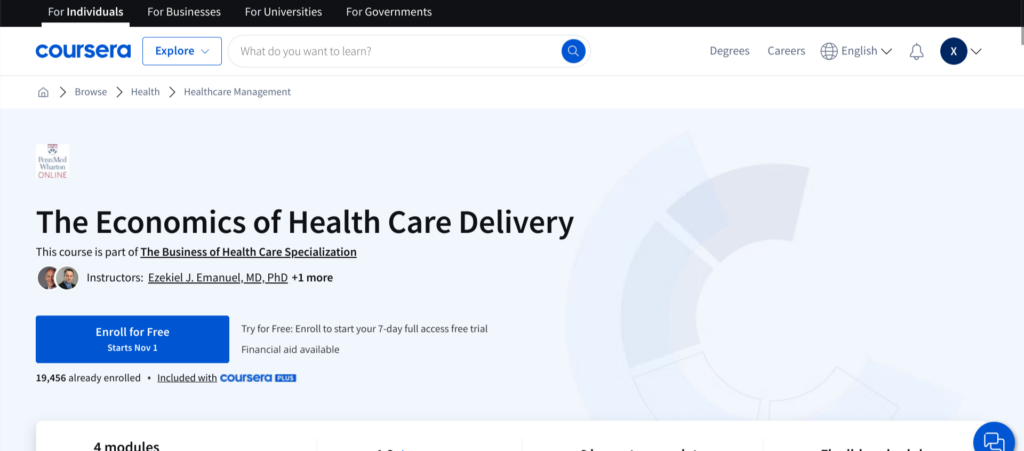1024x451 pixels.
Task: Open Ezekiel J. Emanuel instructor profile
Action: pyautogui.click(x=217, y=277)
